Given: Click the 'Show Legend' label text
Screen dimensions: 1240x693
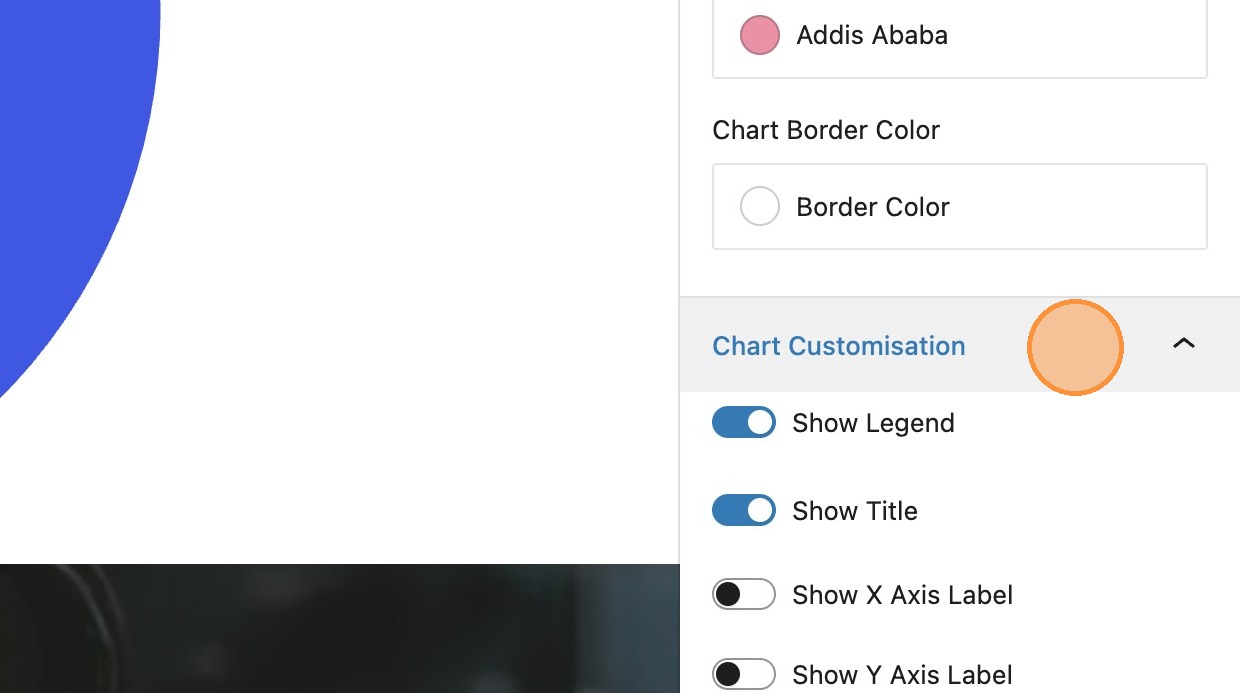Looking at the screenshot, I should click(873, 423).
